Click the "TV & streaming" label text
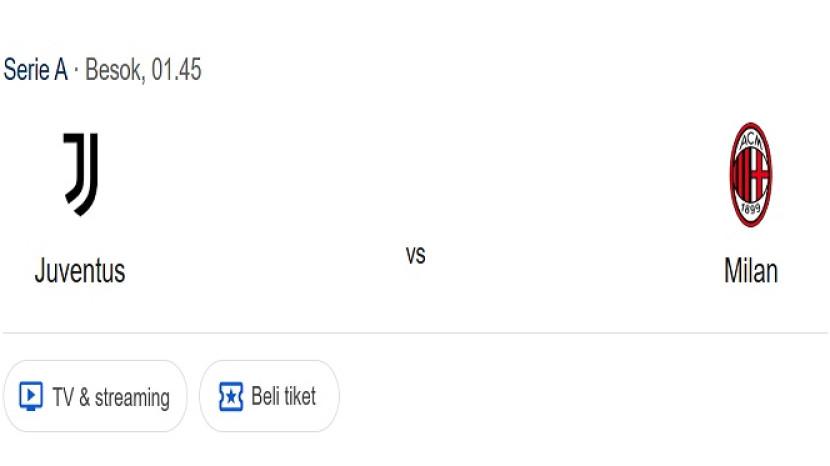Image resolution: width=830 pixels, height=466 pixels. 111,397
